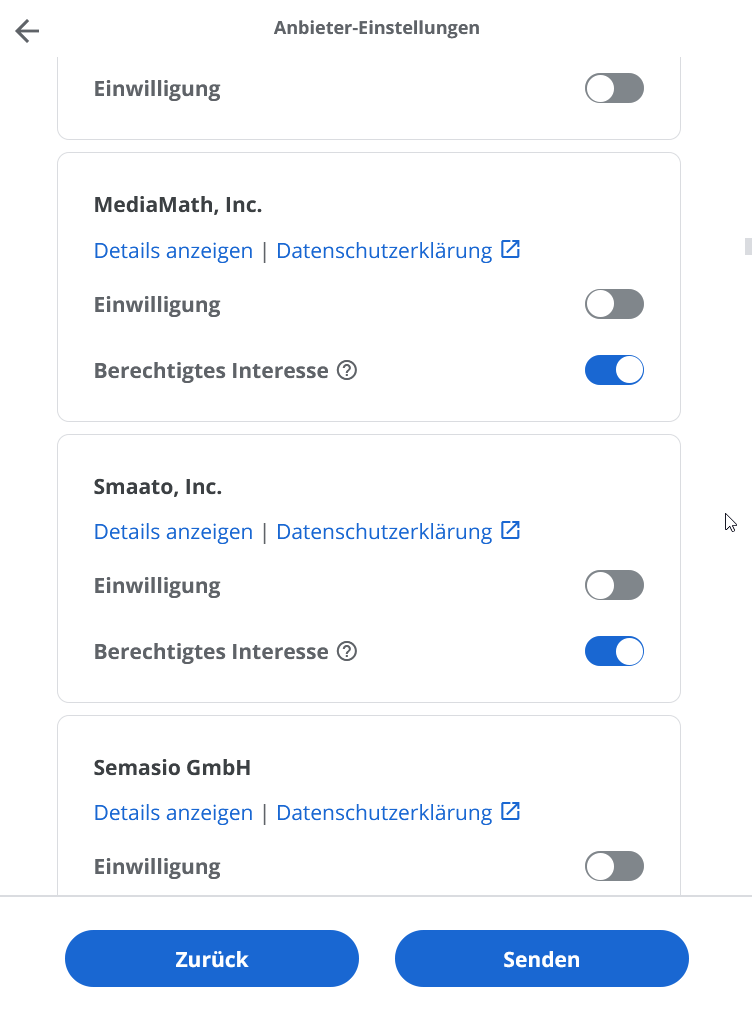752x1015 pixels.
Task: Click the scrollbar thumb on the right edge
Action: tap(748, 245)
